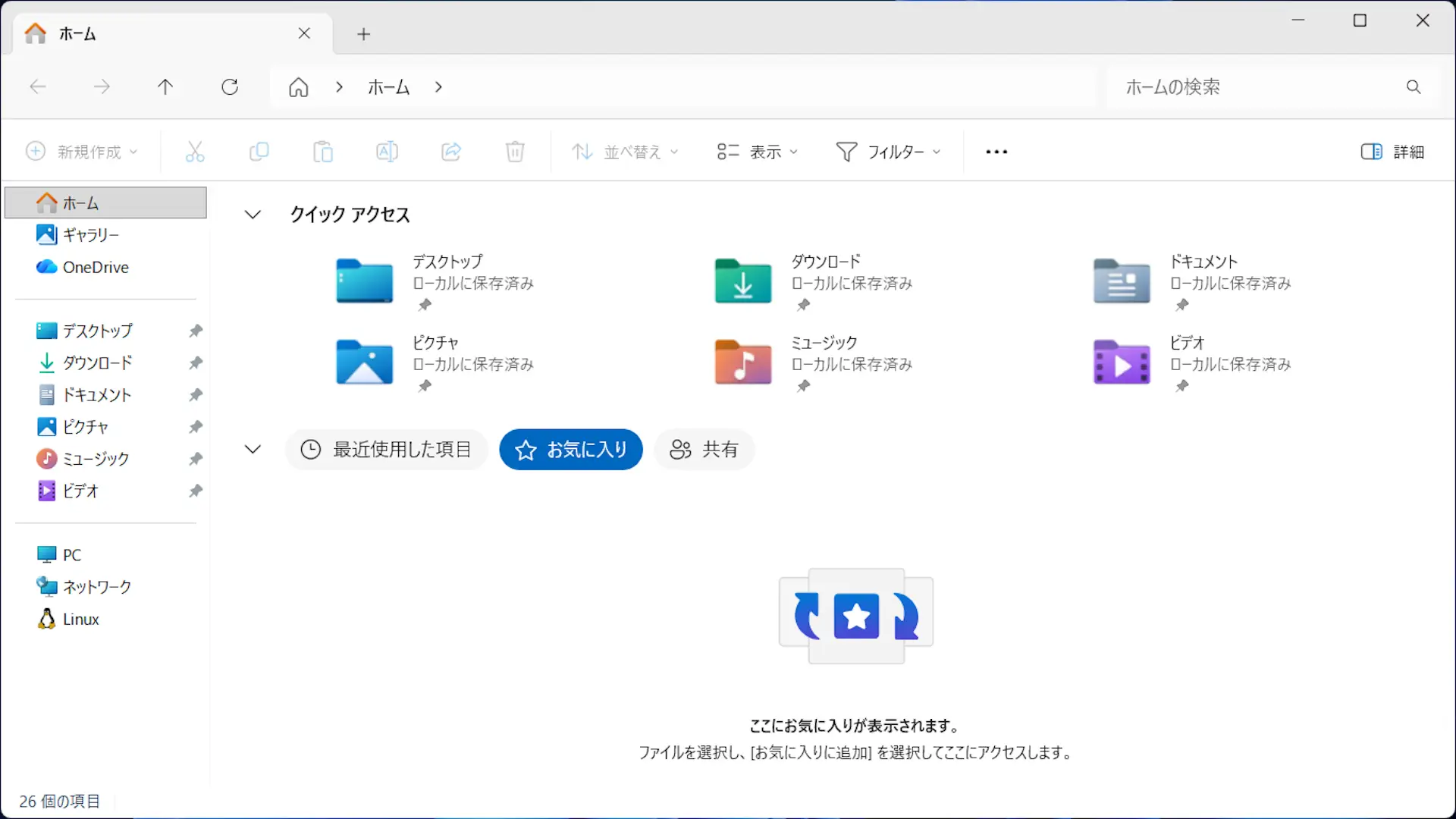Click the Paste clipboard icon
The width and height of the screenshot is (1456, 819).
(x=323, y=152)
